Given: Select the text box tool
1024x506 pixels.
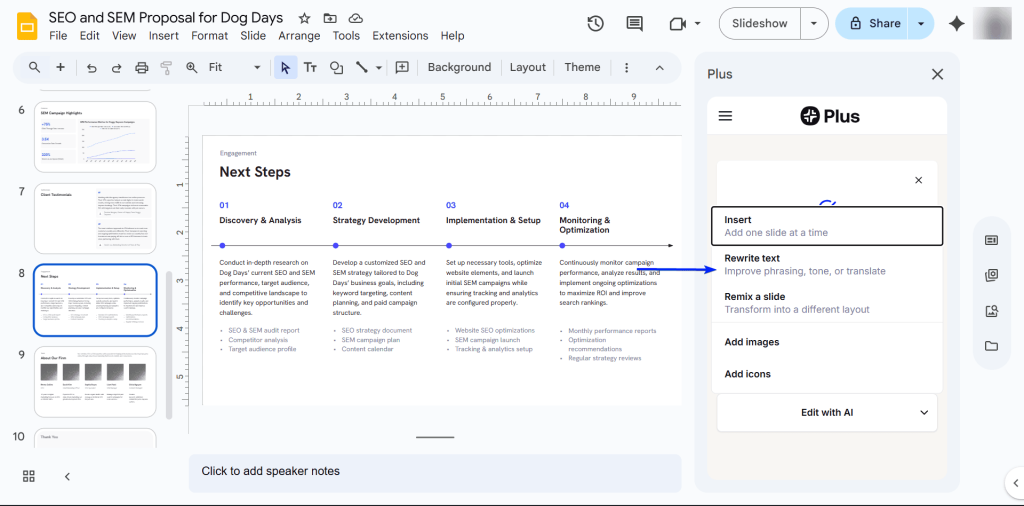Looking at the screenshot, I should [x=311, y=68].
